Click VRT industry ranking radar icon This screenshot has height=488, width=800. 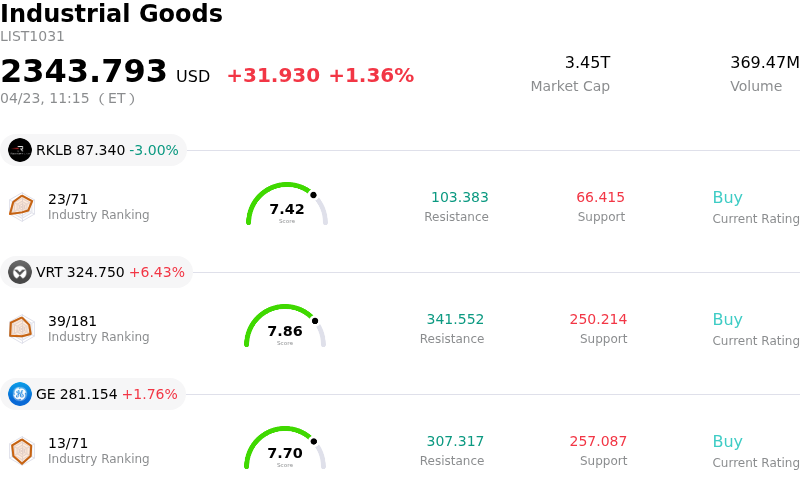(21, 328)
